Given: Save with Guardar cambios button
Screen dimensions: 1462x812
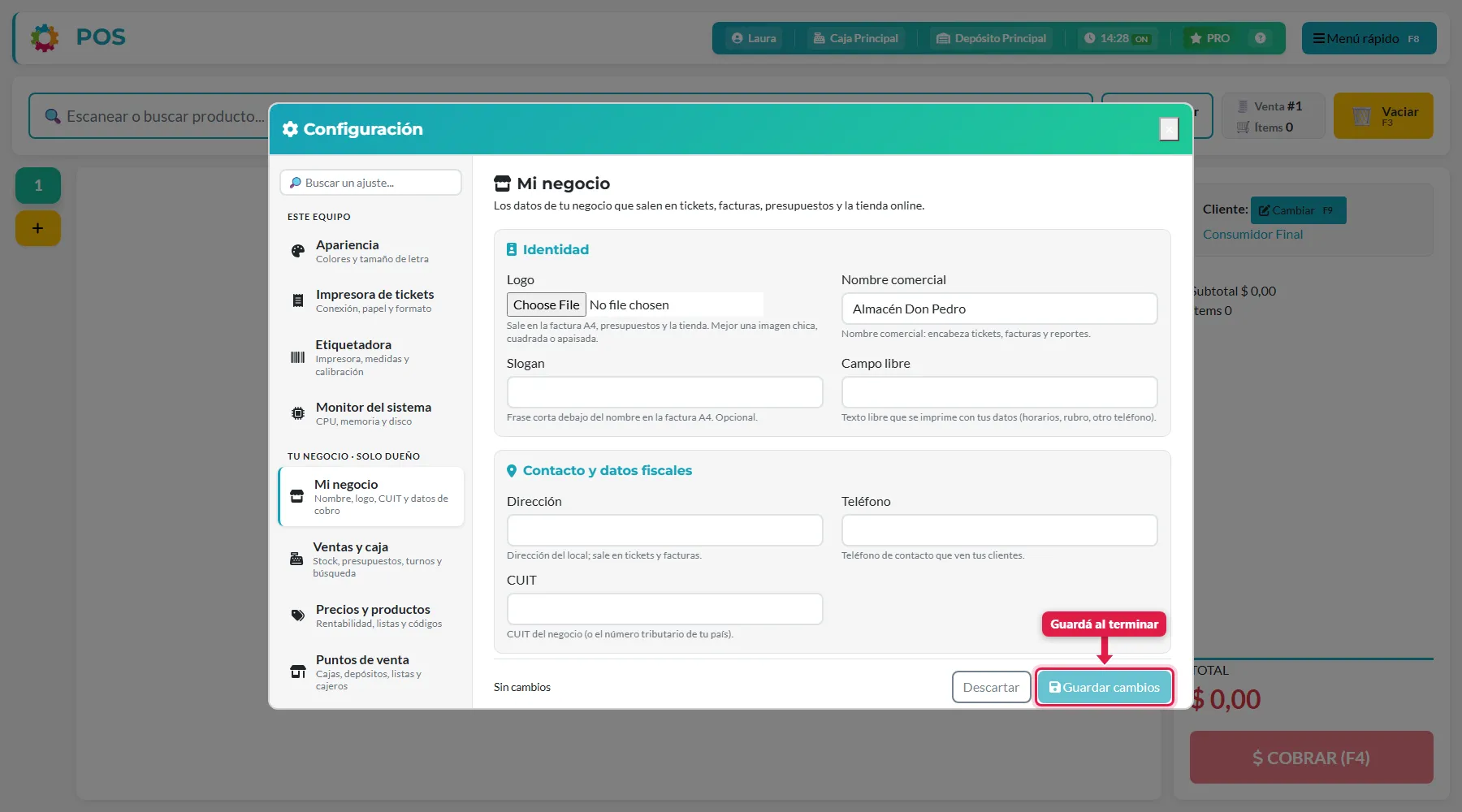Looking at the screenshot, I should point(1105,687).
